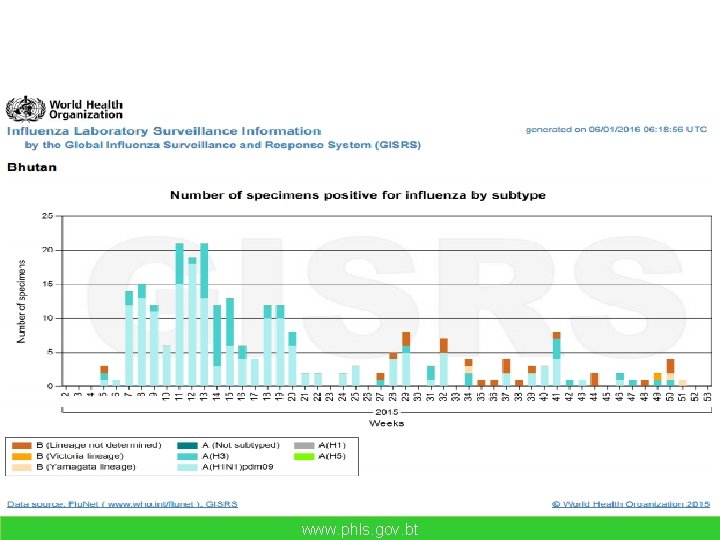Open the FluNet data source link
Image resolution: width=720 pixels, height=540 pixels.
click(x=122, y=504)
